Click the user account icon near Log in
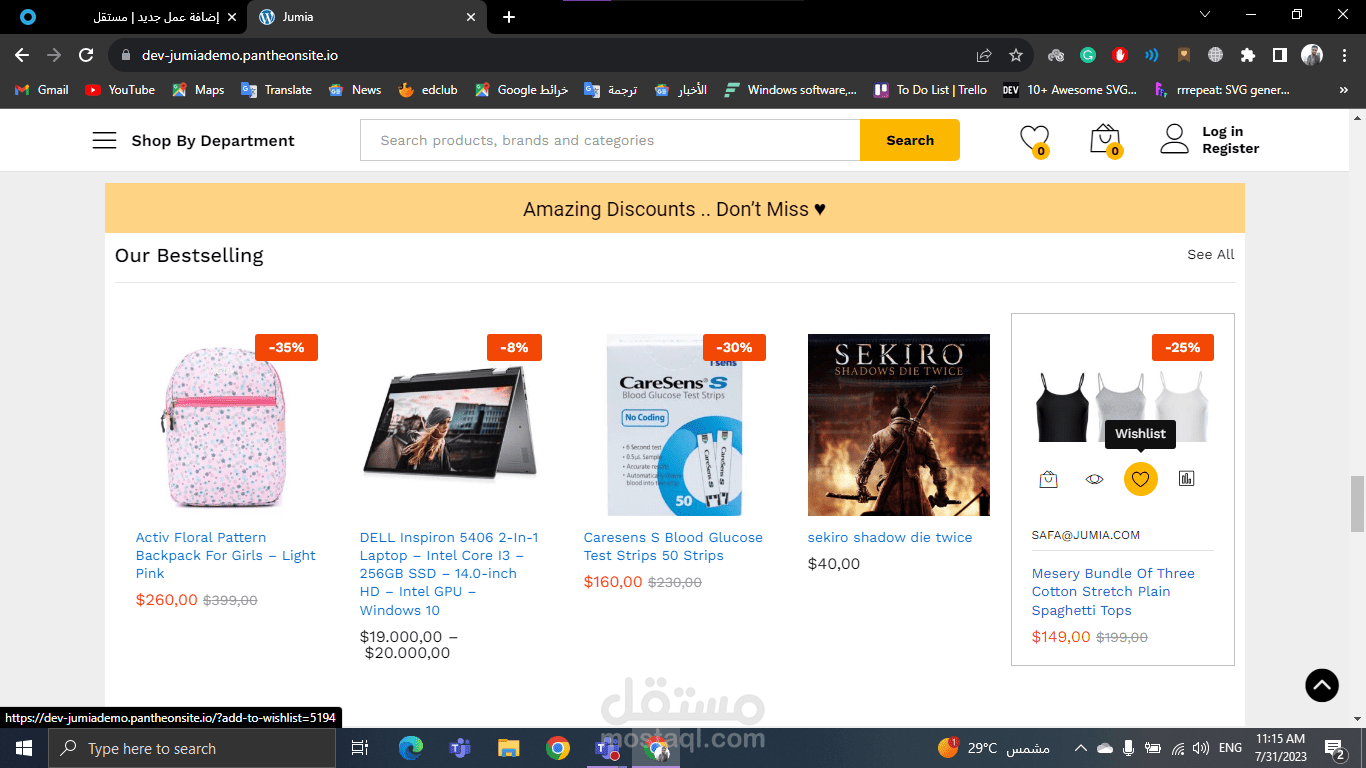Screen dimensions: 1366x768 pos(1174,139)
